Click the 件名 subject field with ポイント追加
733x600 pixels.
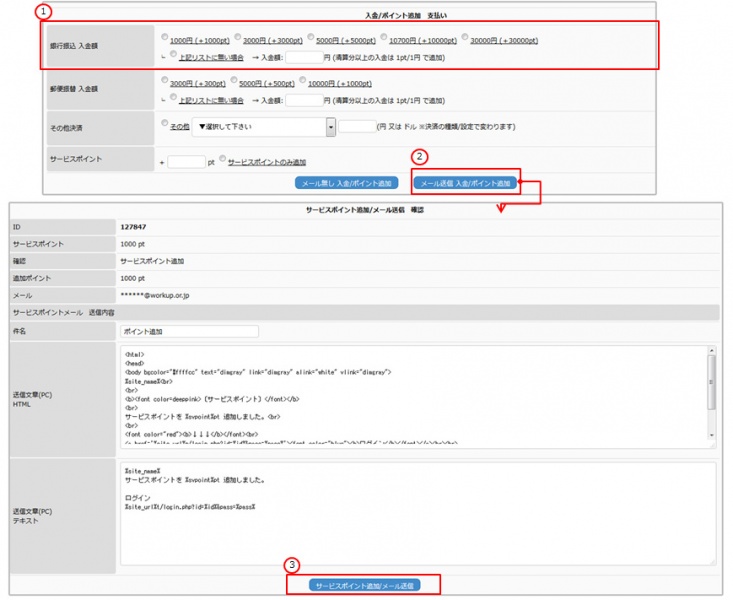click(x=188, y=331)
